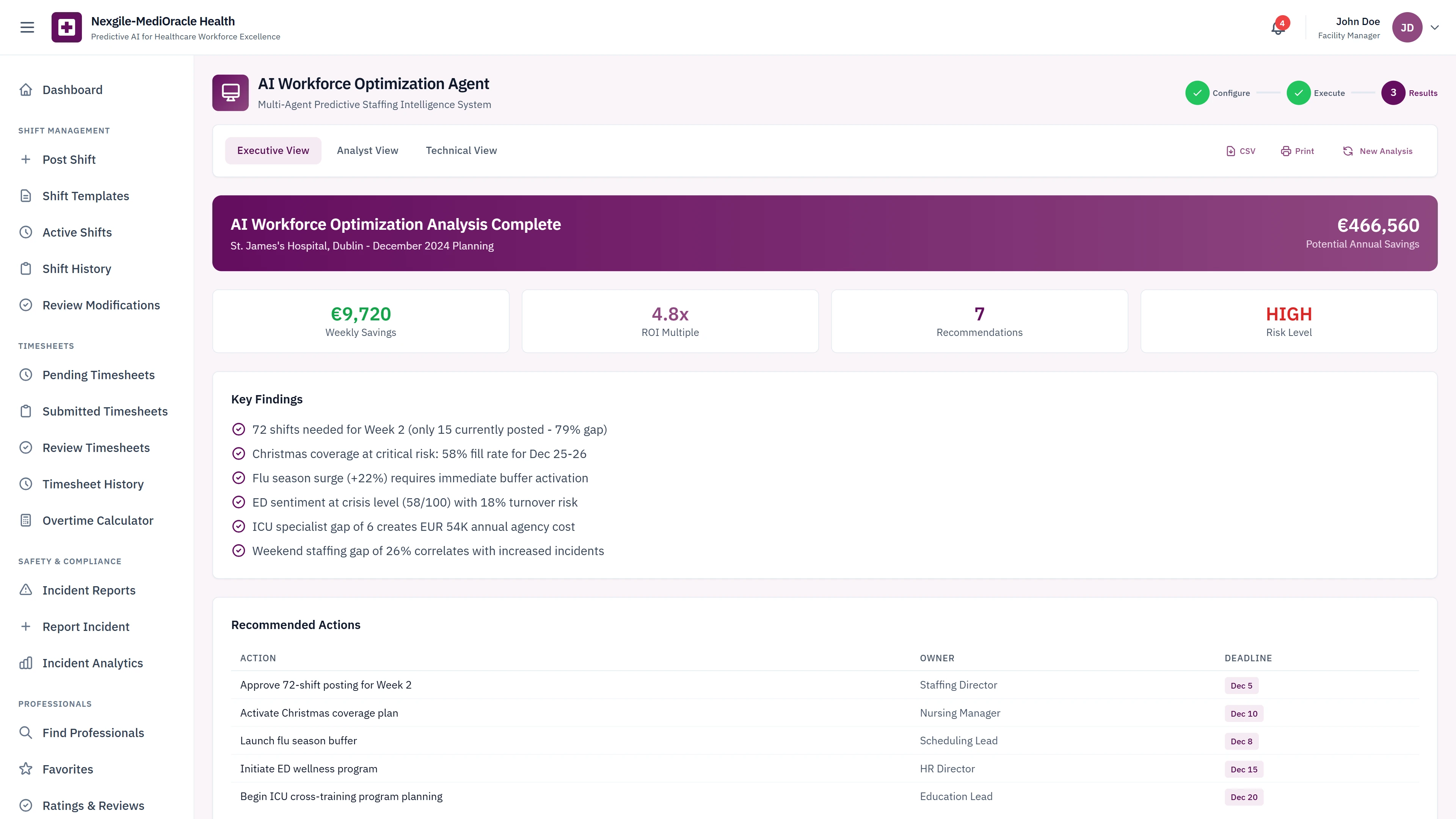Open the Overtime Calculator from the sidebar

[x=98, y=520]
